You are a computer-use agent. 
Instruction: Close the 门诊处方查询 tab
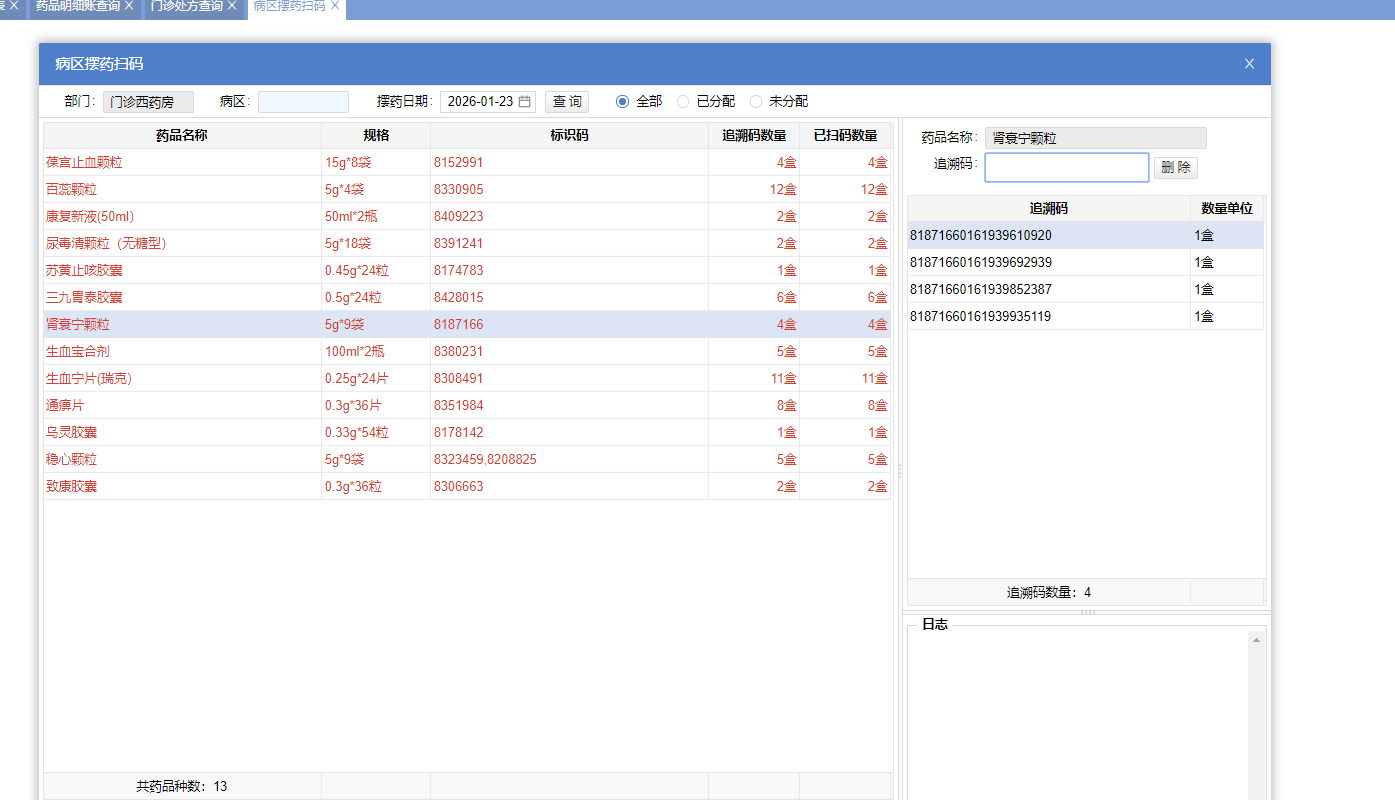click(x=232, y=6)
